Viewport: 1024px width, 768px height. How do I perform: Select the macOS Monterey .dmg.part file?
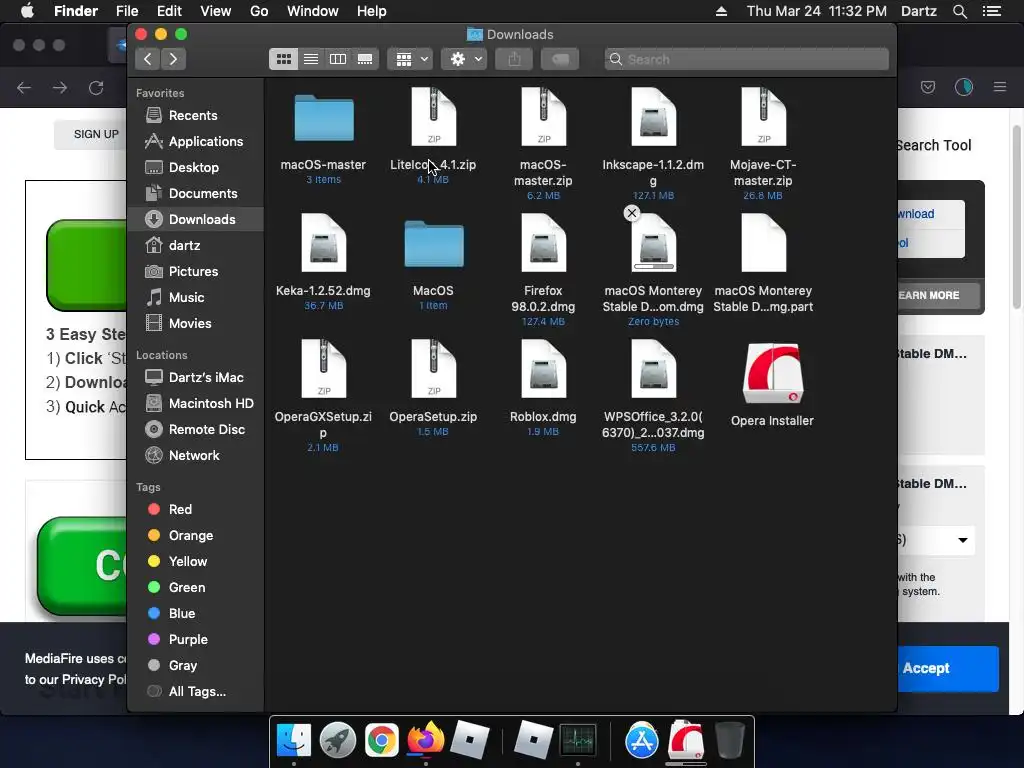763,244
